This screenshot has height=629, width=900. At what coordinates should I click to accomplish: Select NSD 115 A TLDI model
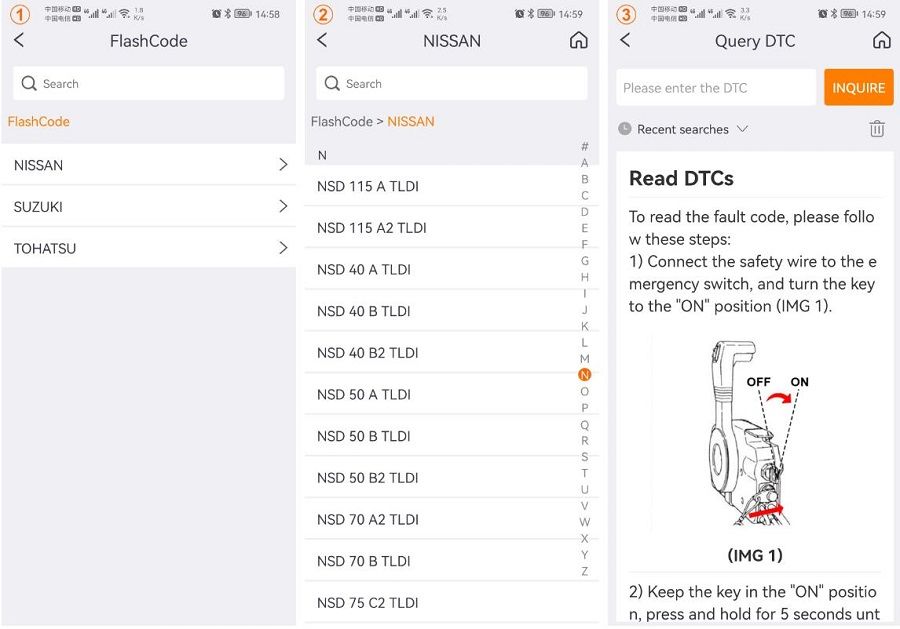click(x=368, y=186)
